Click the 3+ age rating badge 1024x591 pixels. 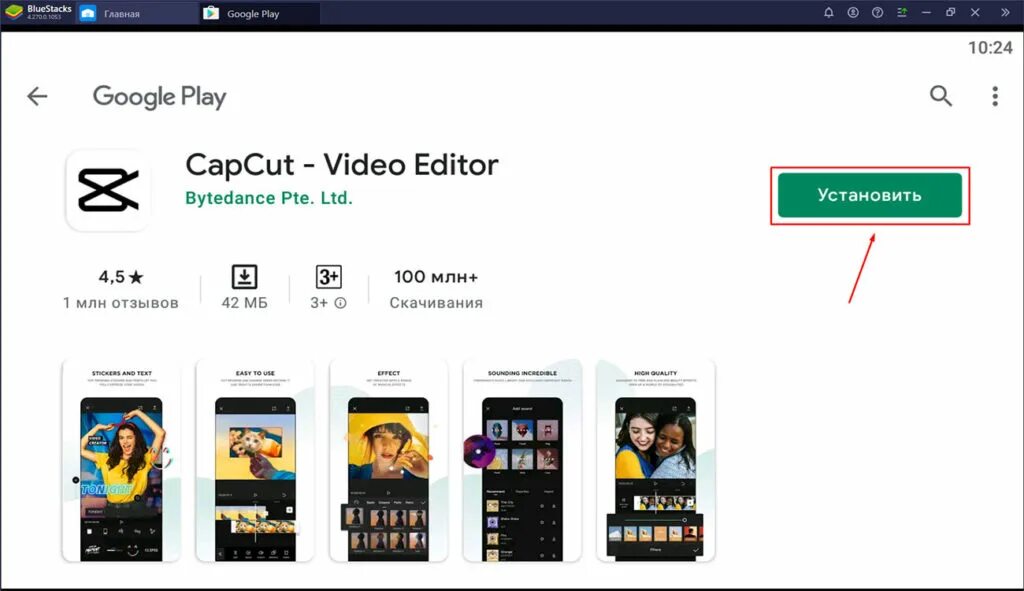point(328,277)
